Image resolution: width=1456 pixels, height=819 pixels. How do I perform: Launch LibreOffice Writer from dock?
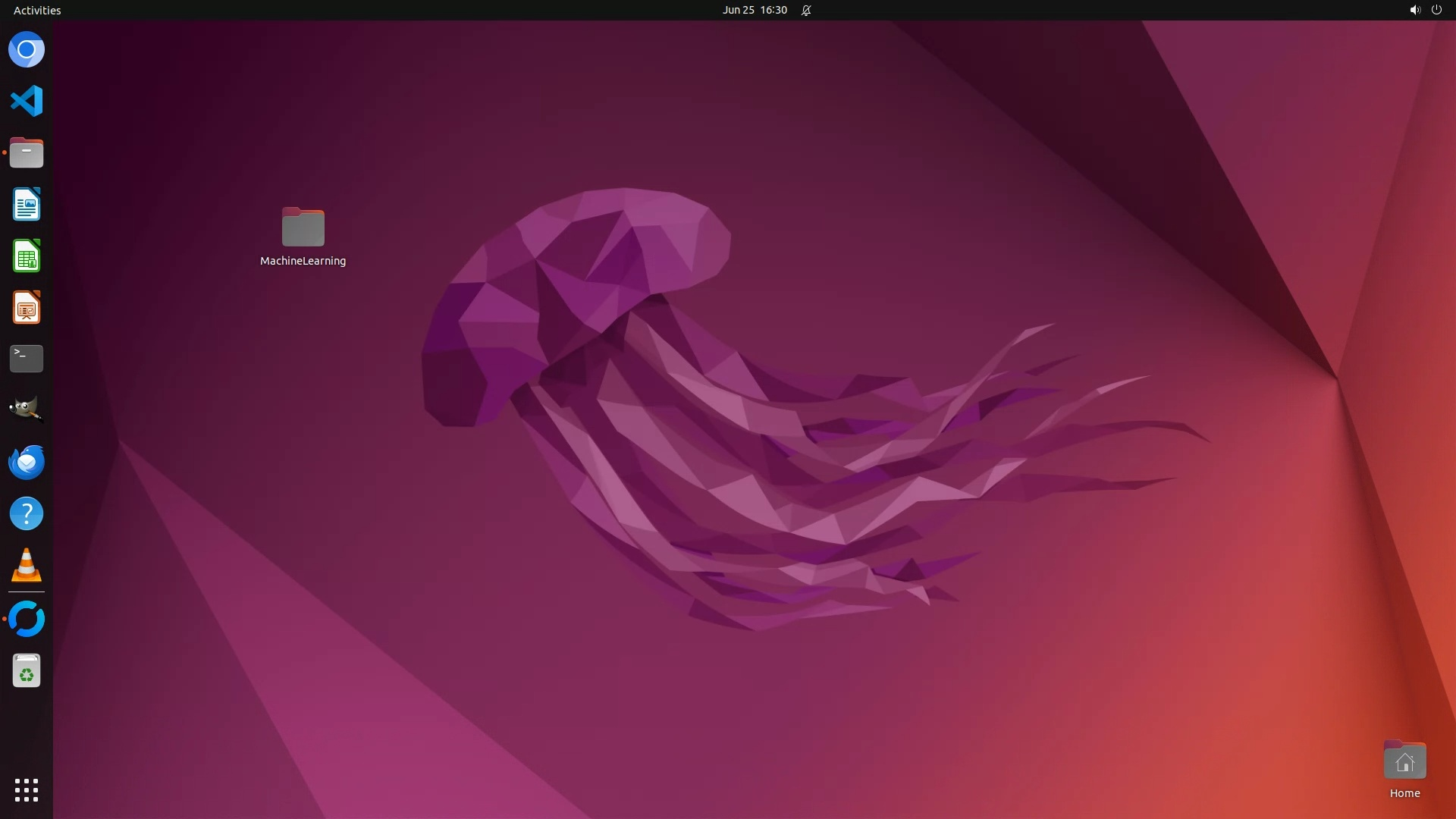coord(27,205)
